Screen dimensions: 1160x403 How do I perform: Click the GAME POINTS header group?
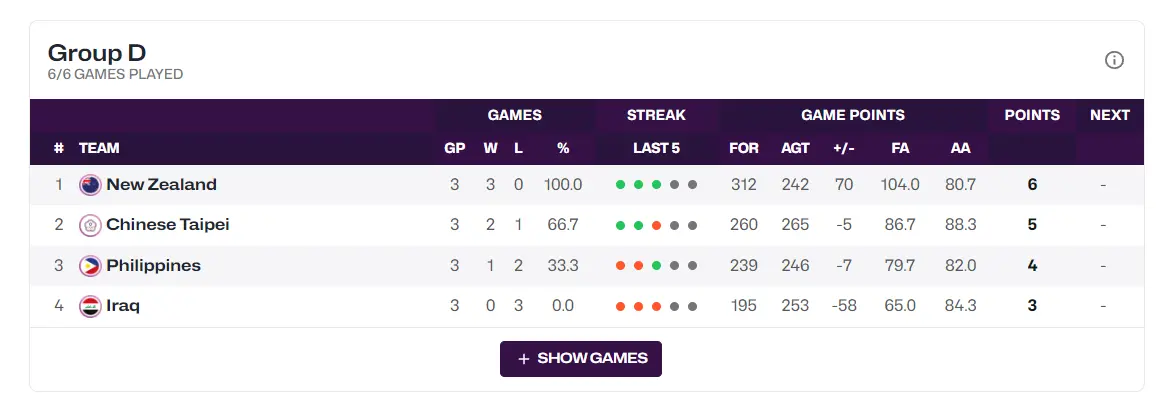(853, 115)
